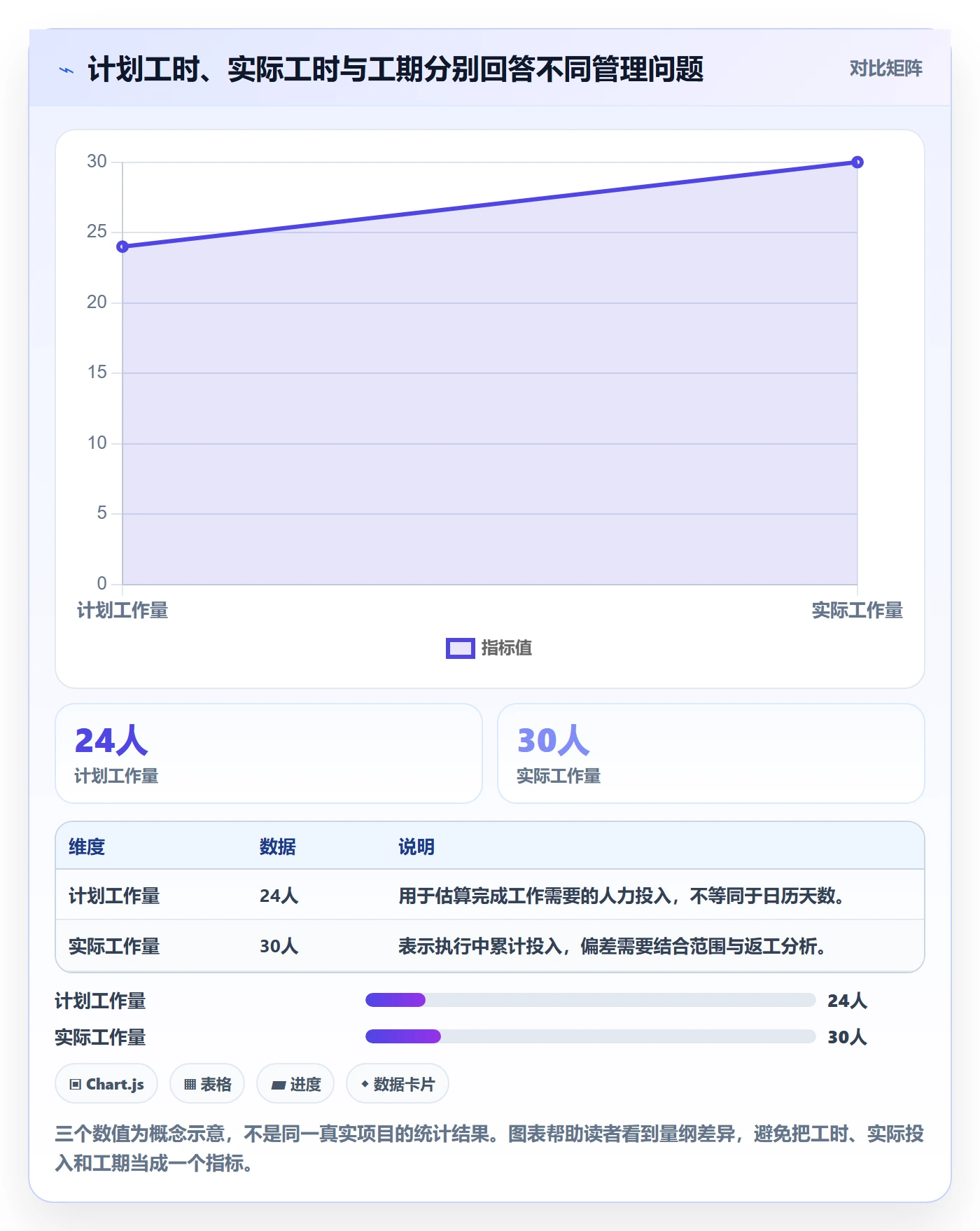The image size is (980, 1231).
Task: Click the 实际工作量 label beside the progress bar
Action: coord(101,1038)
